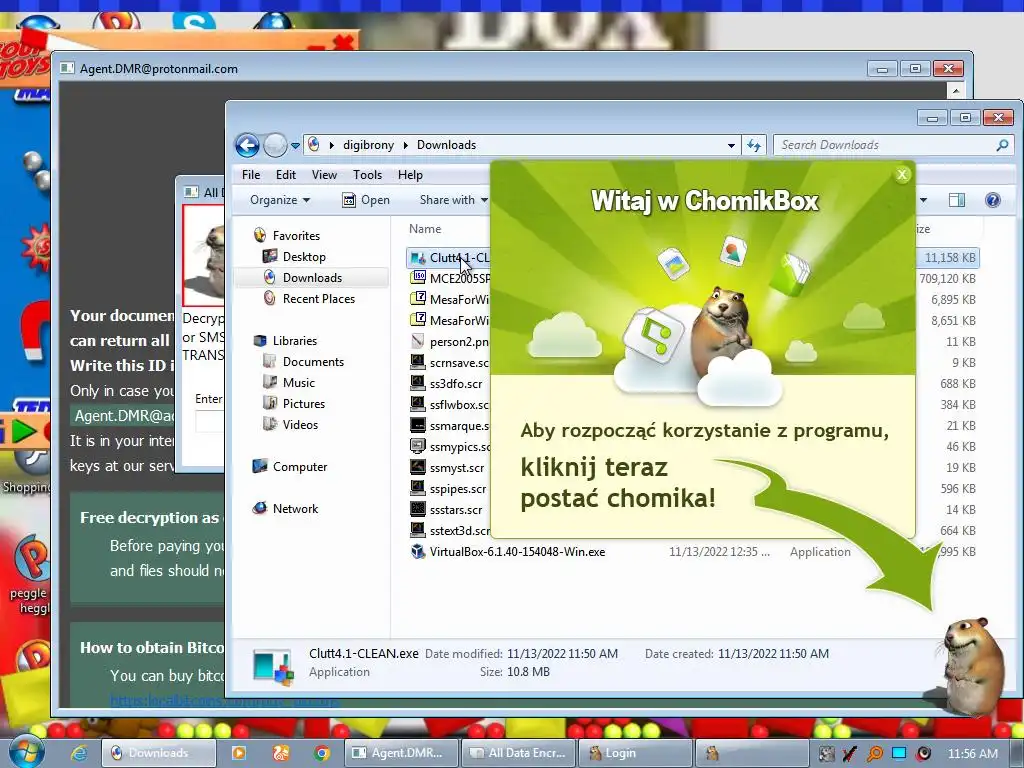Expand the Organize dropdown
Screen dimensions: 1024x768
click(280, 200)
